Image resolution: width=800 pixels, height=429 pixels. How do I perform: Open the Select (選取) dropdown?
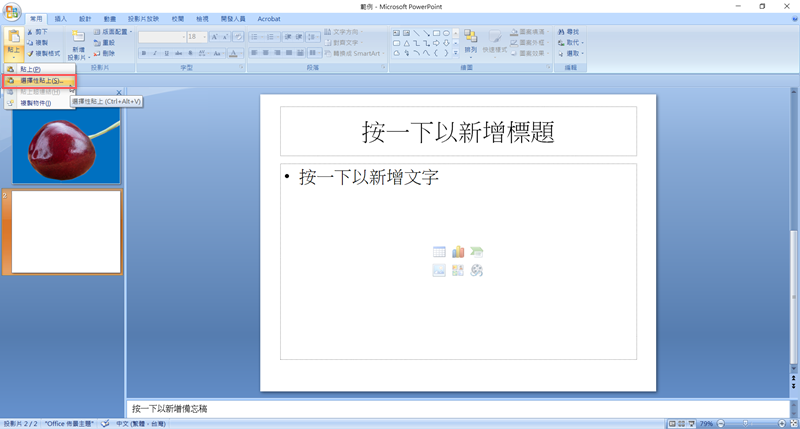pyautogui.click(x=570, y=53)
